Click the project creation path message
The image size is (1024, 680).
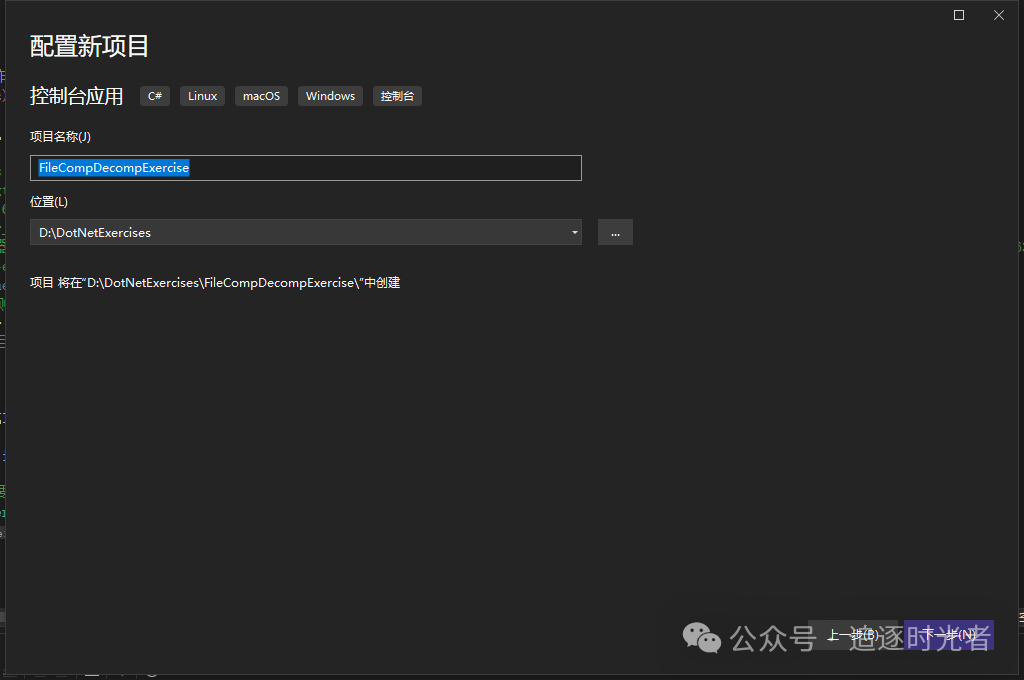click(x=215, y=283)
